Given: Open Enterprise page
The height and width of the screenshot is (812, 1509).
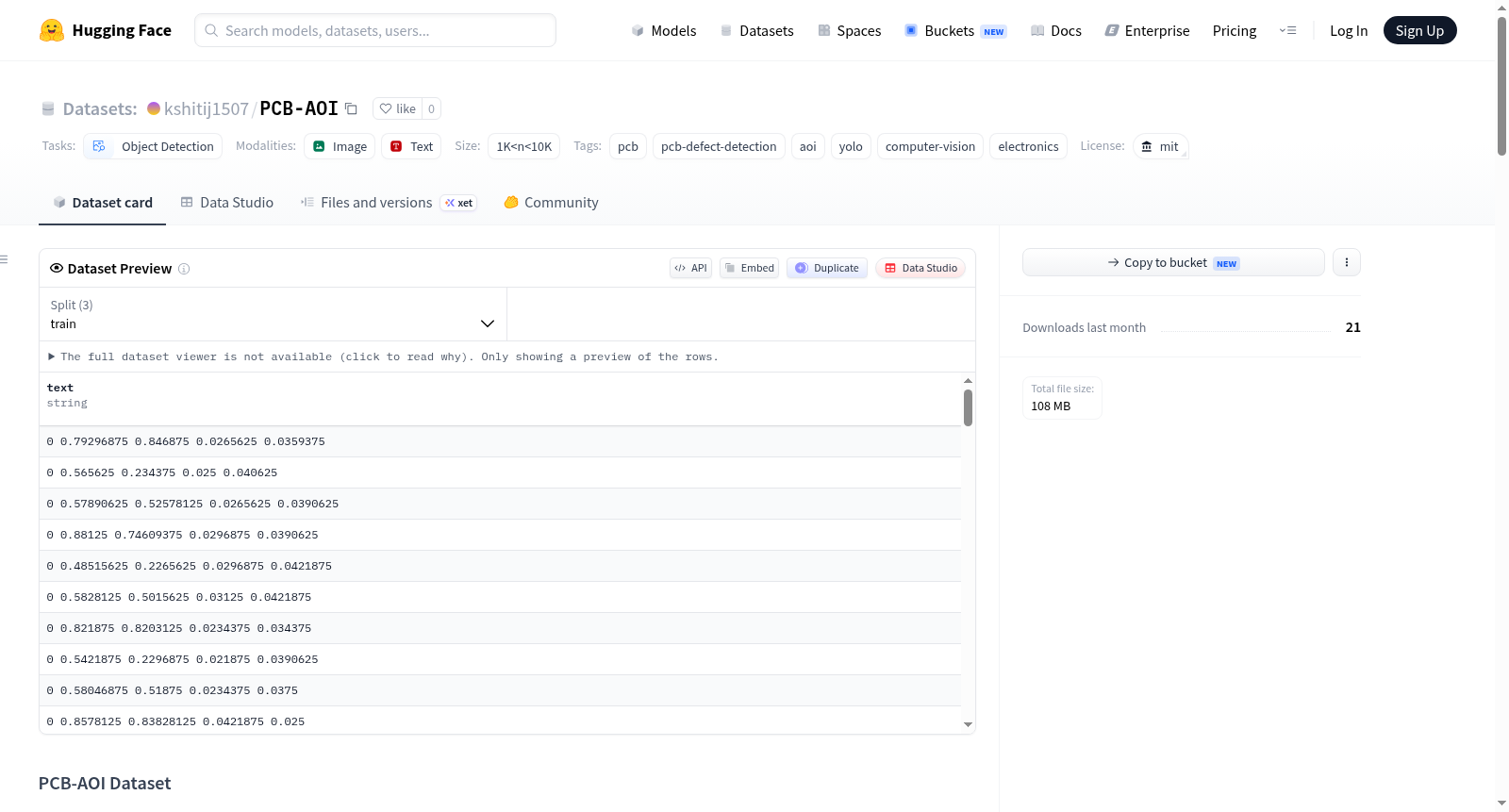Looking at the screenshot, I should point(1147,30).
